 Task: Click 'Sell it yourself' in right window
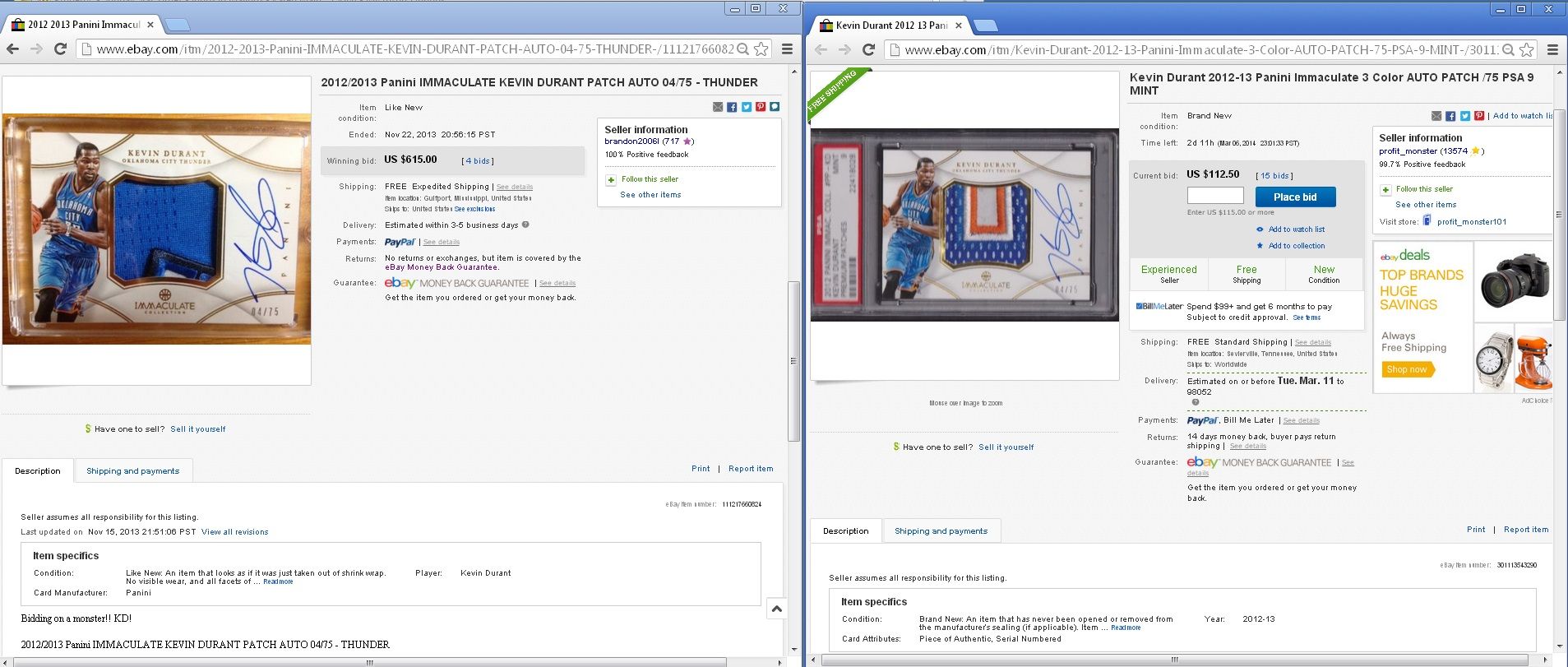click(1006, 447)
